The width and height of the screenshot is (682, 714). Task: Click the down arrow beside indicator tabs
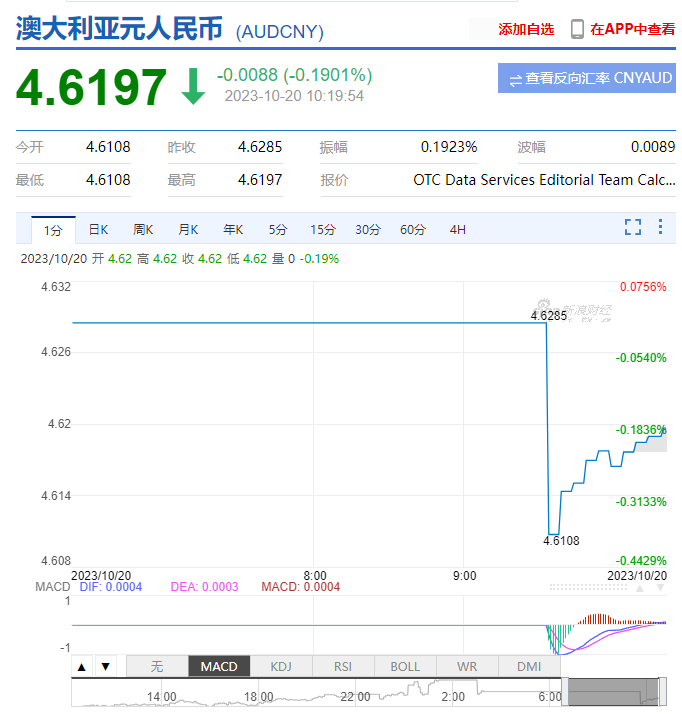pos(104,667)
